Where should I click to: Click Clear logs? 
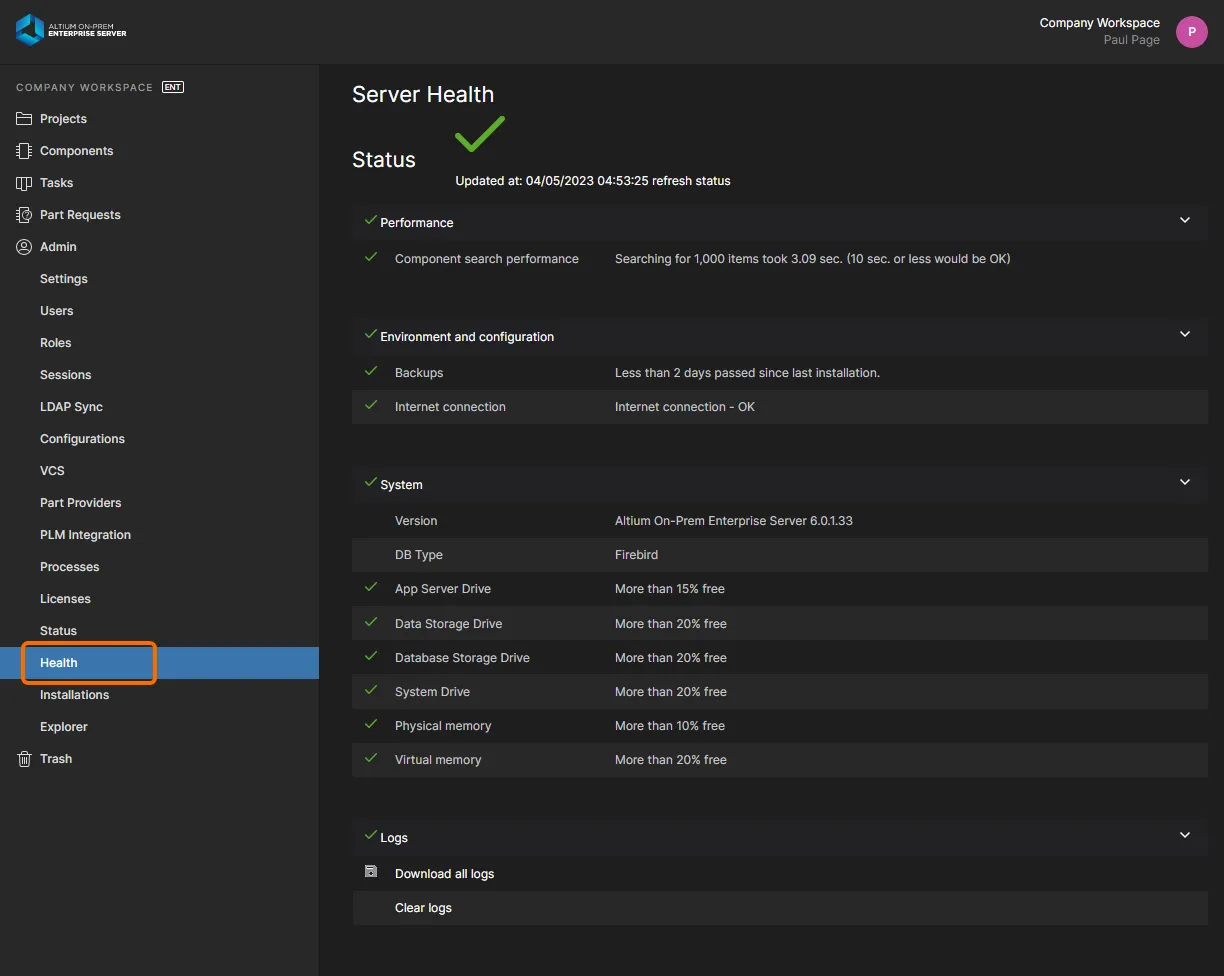click(423, 908)
